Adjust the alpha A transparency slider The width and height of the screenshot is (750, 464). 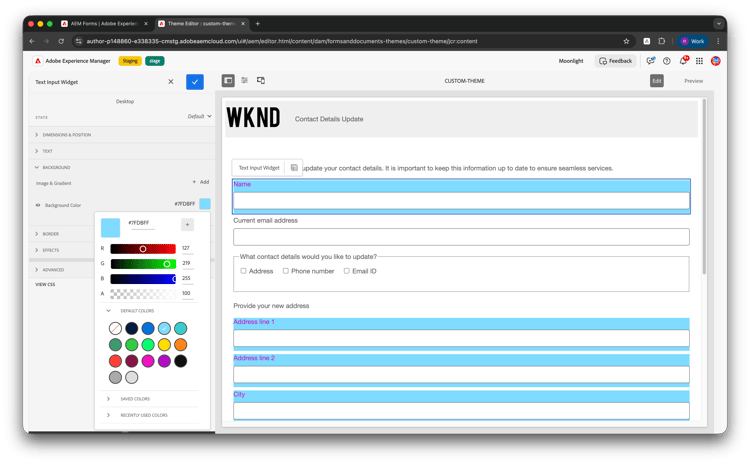coord(143,293)
